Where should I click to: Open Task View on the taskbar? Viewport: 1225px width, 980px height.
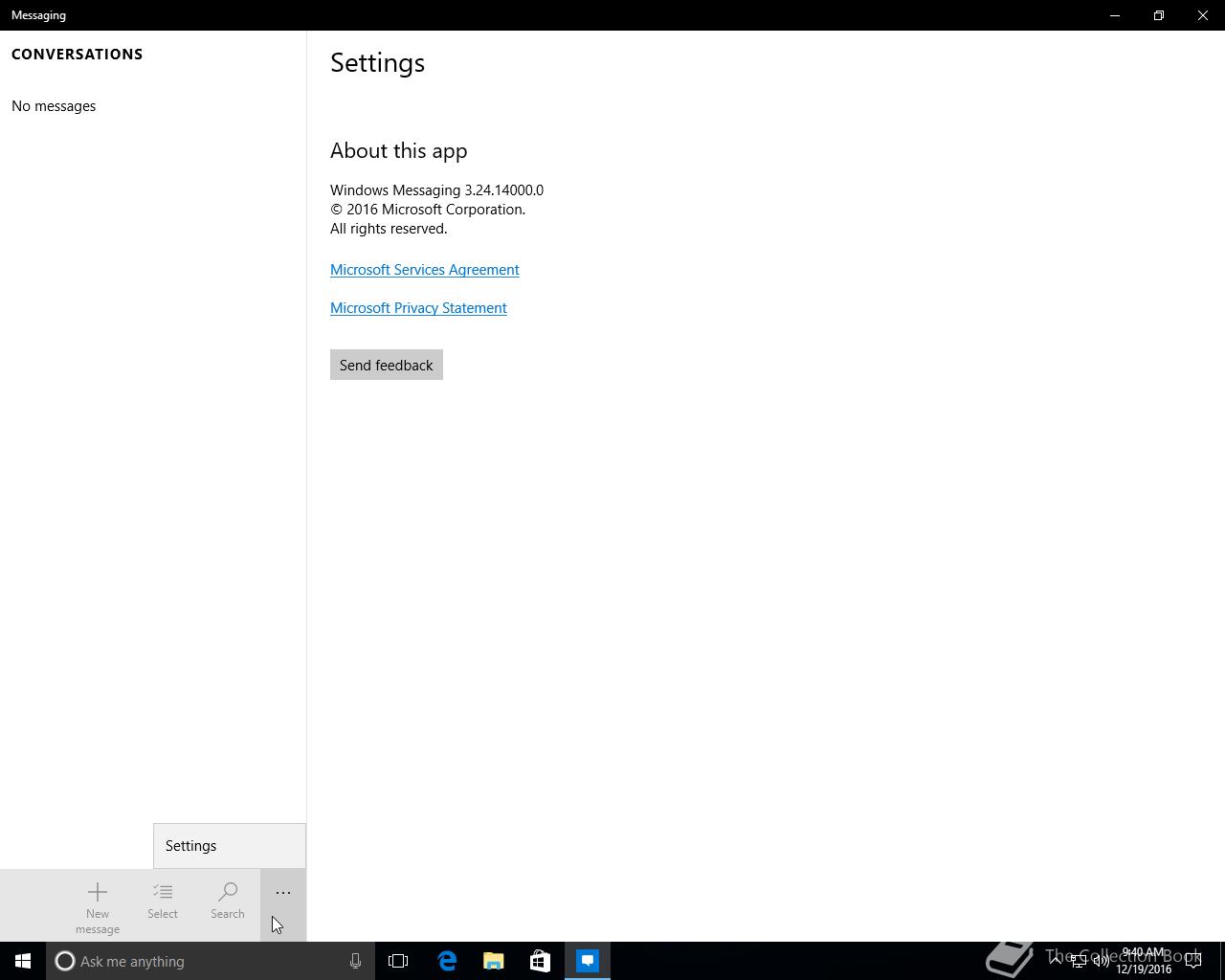tap(398, 961)
